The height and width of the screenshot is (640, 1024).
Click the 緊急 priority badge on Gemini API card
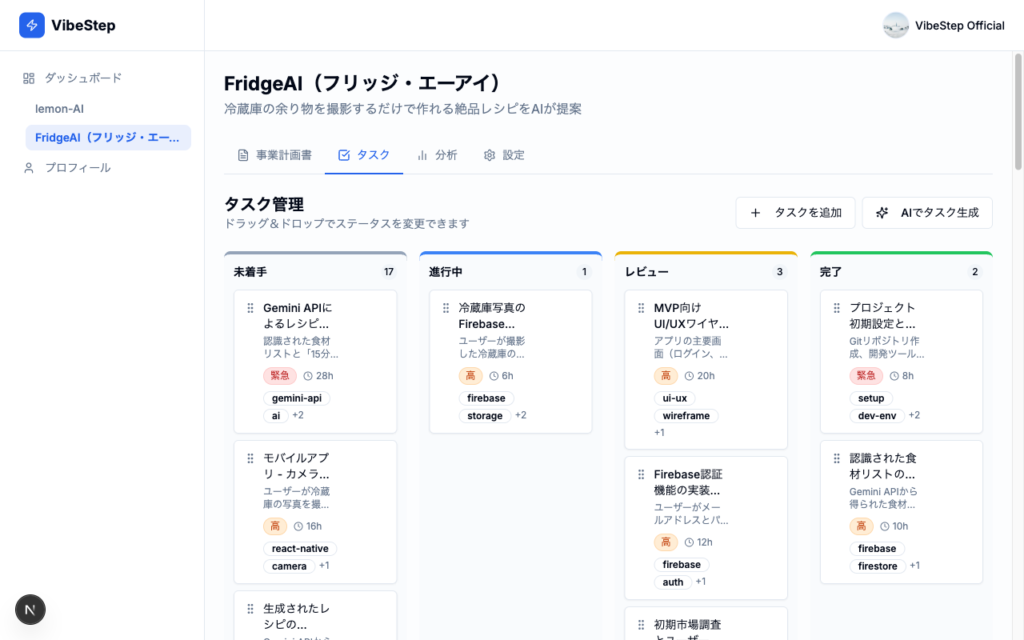click(x=280, y=376)
